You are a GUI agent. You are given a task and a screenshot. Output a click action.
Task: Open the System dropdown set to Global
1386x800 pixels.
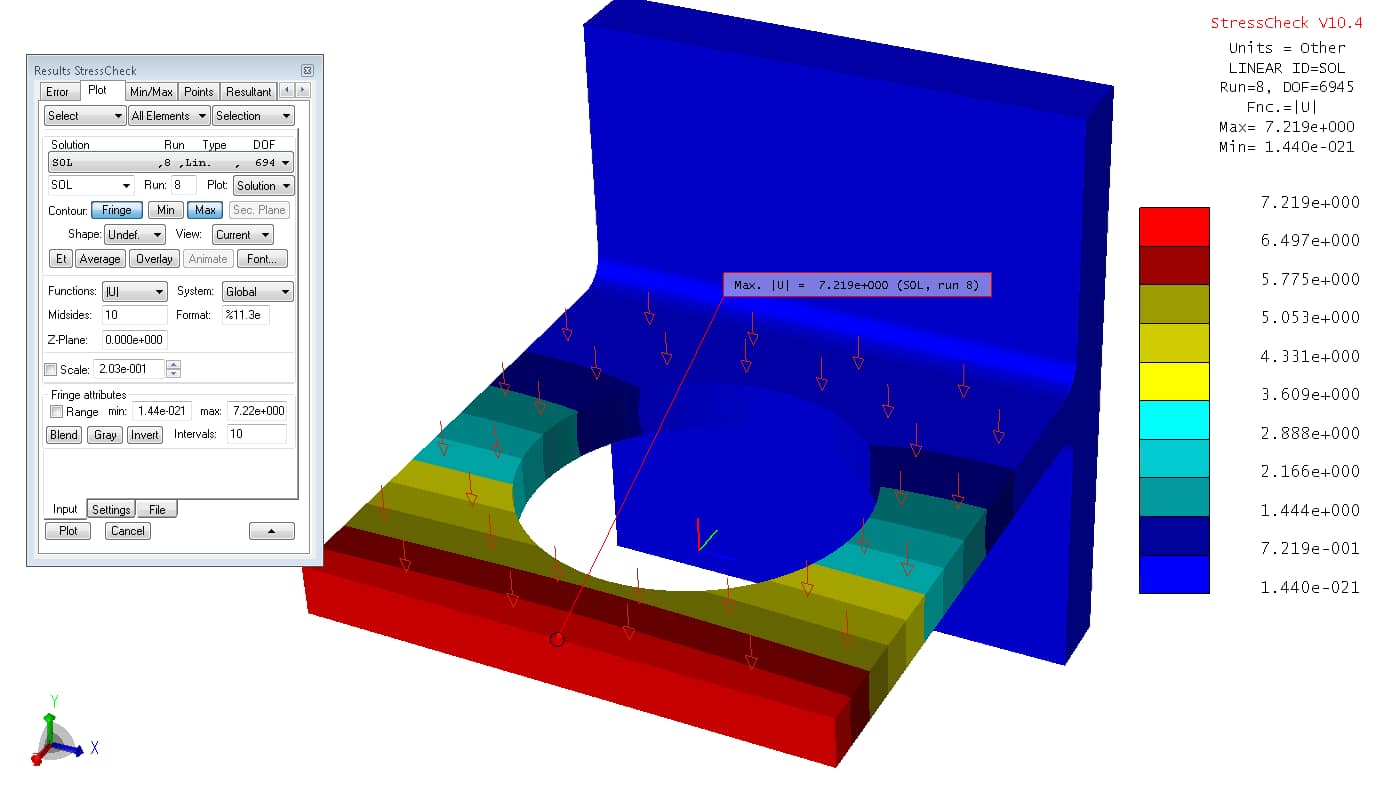pyautogui.click(x=257, y=291)
